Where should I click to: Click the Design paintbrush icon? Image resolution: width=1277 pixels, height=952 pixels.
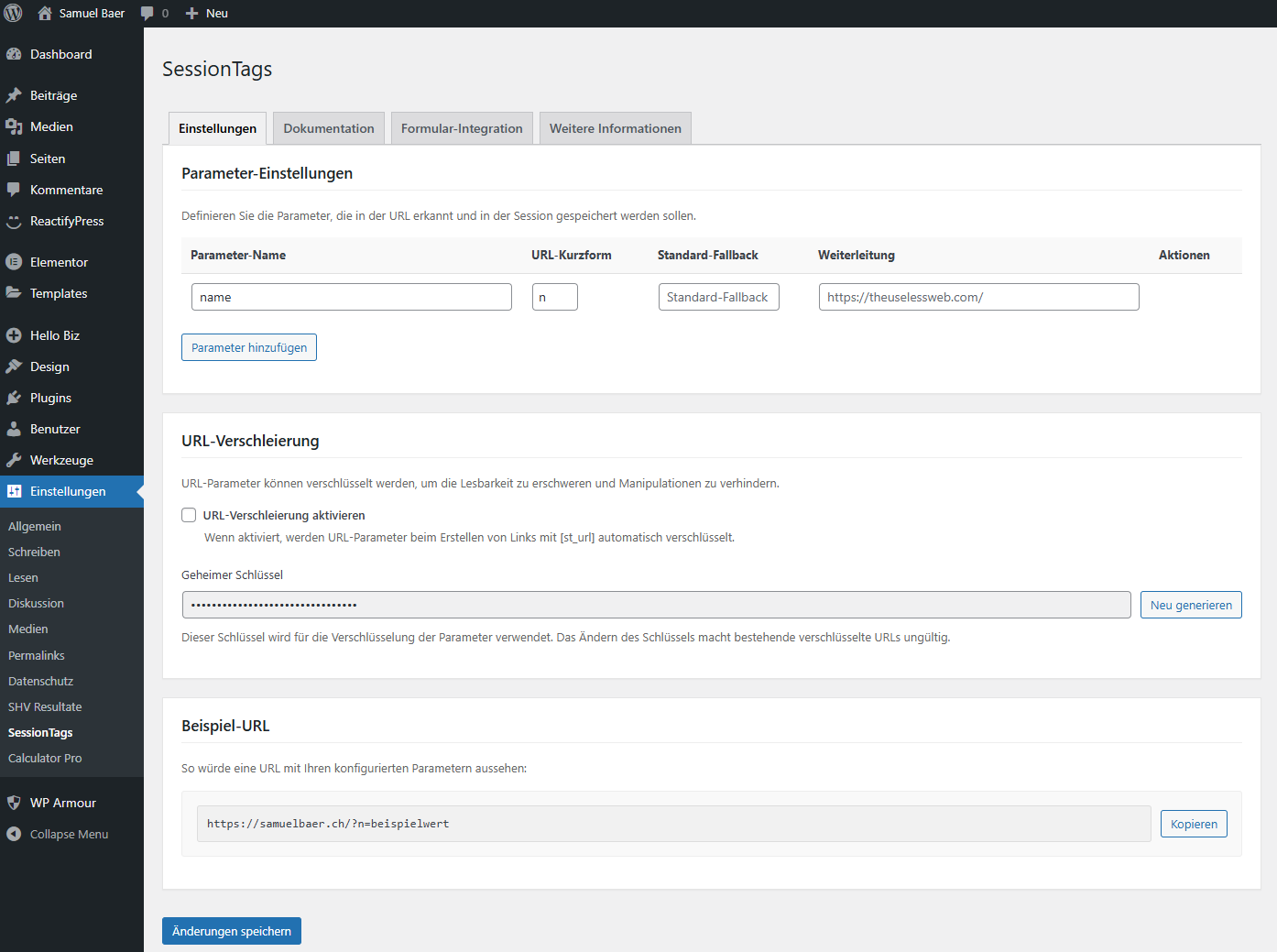pyautogui.click(x=14, y=367)
